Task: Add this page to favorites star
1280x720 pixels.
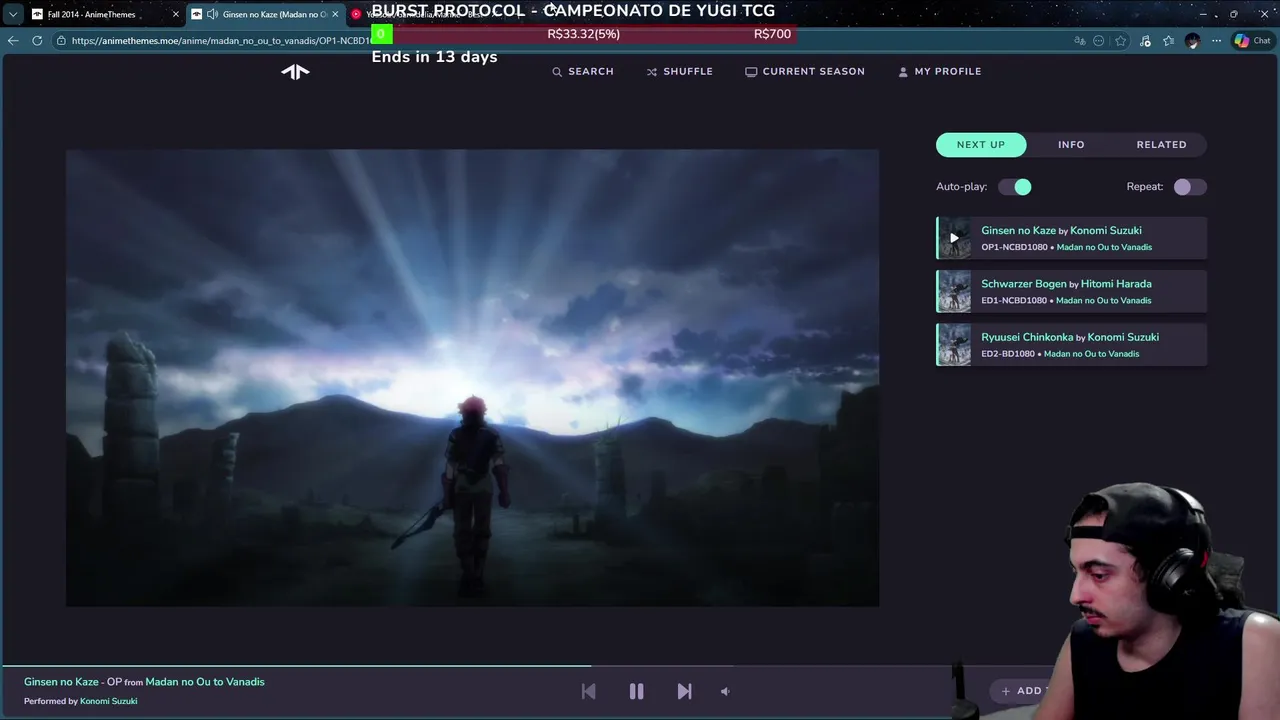Action: coord(1121,41)
